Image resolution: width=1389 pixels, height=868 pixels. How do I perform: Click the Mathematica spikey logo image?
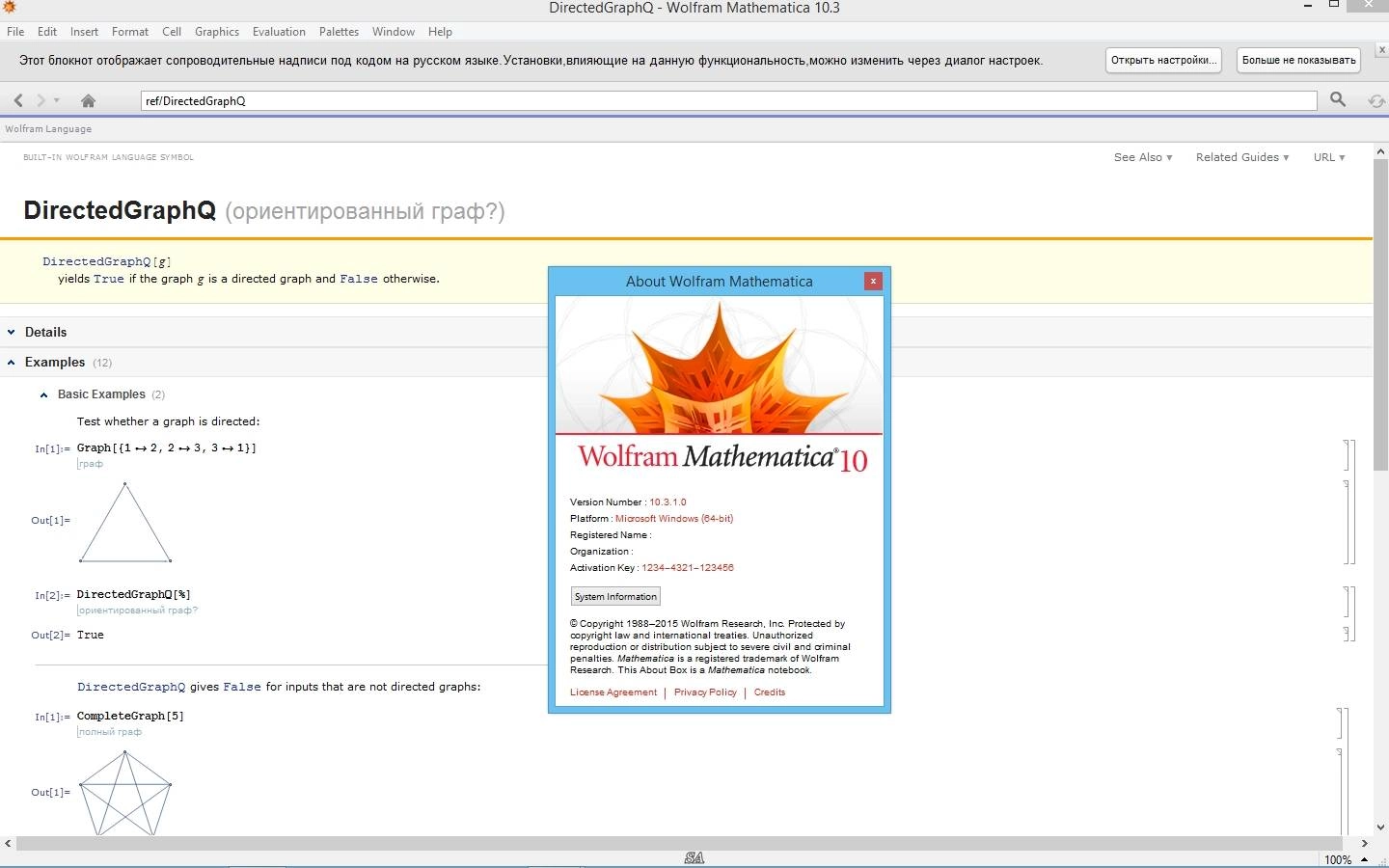(x=720, y=366)
